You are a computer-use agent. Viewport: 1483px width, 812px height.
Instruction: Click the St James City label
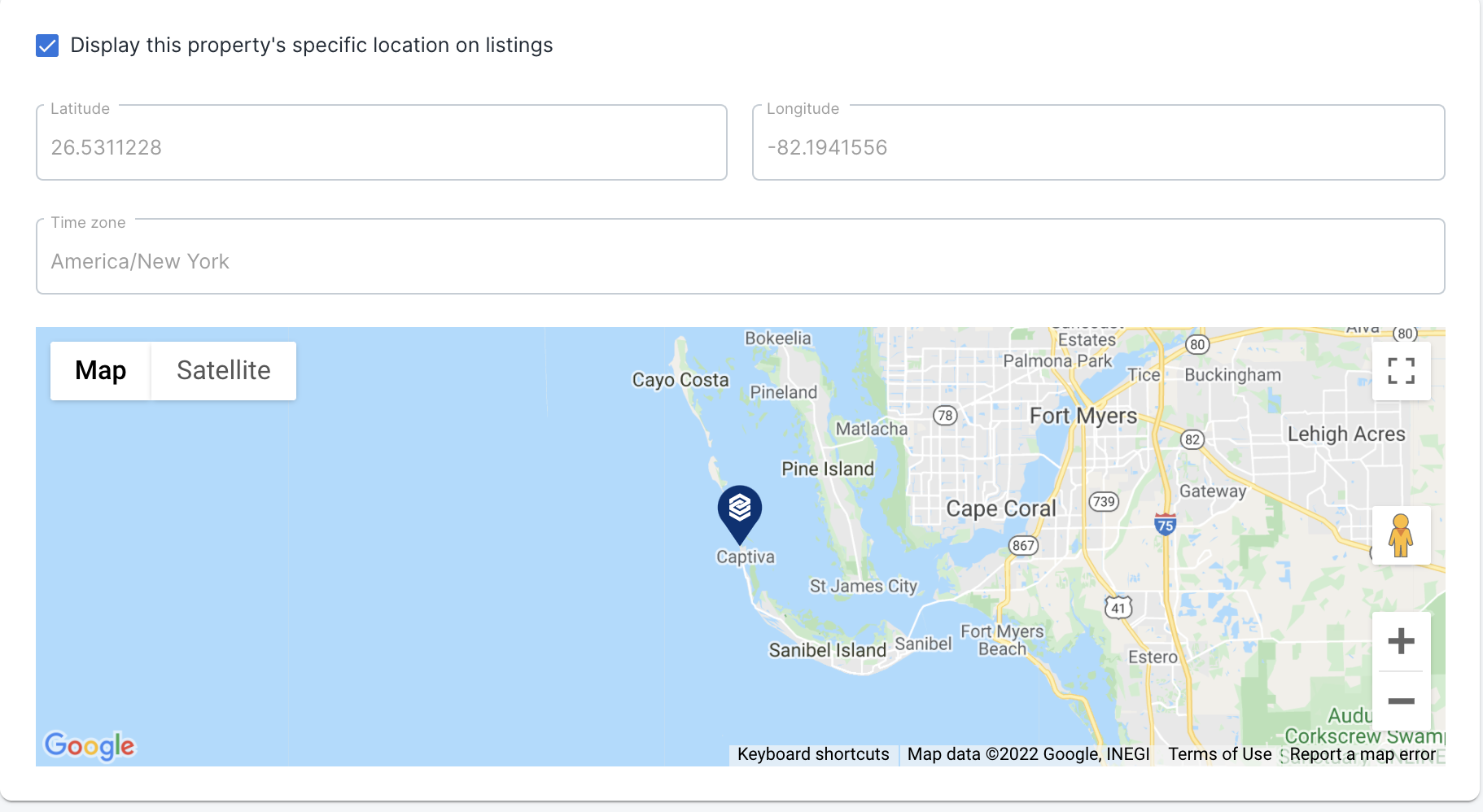(864, 586)
